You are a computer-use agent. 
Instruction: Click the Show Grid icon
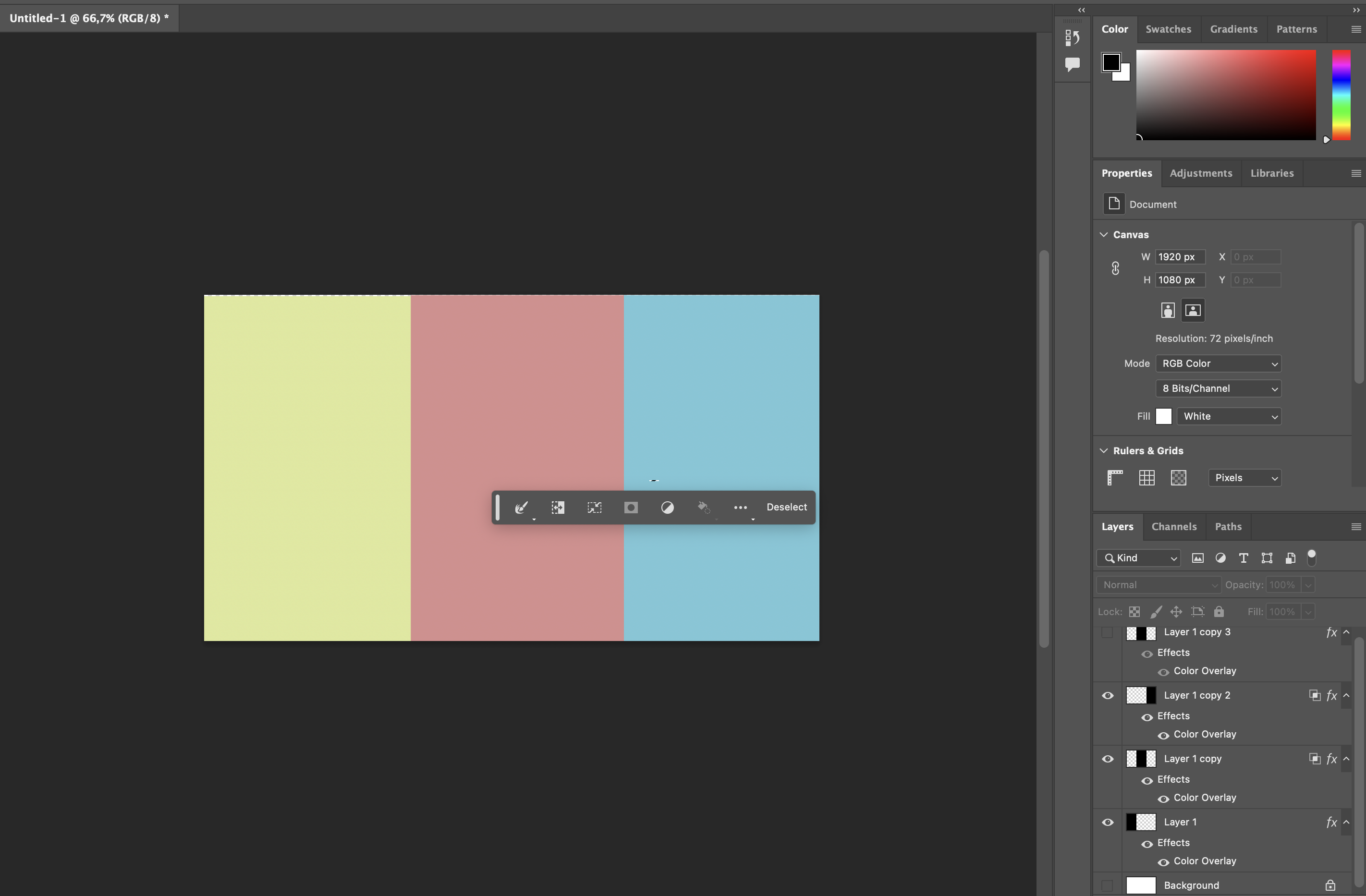click(1146, 477)
